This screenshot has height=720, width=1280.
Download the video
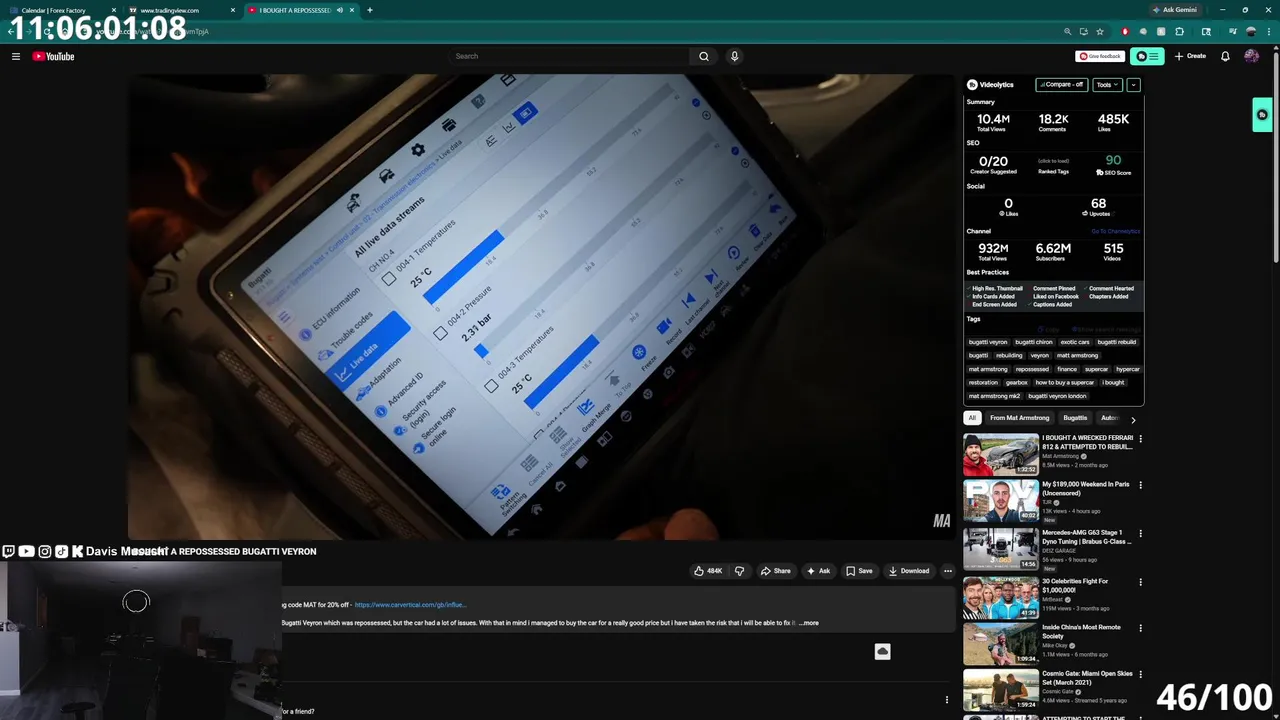coord(909,571)
